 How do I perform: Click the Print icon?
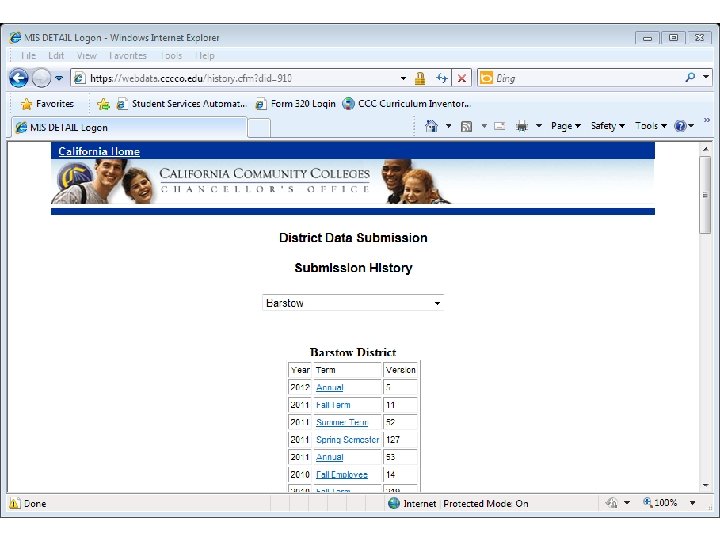coord(522,126)
